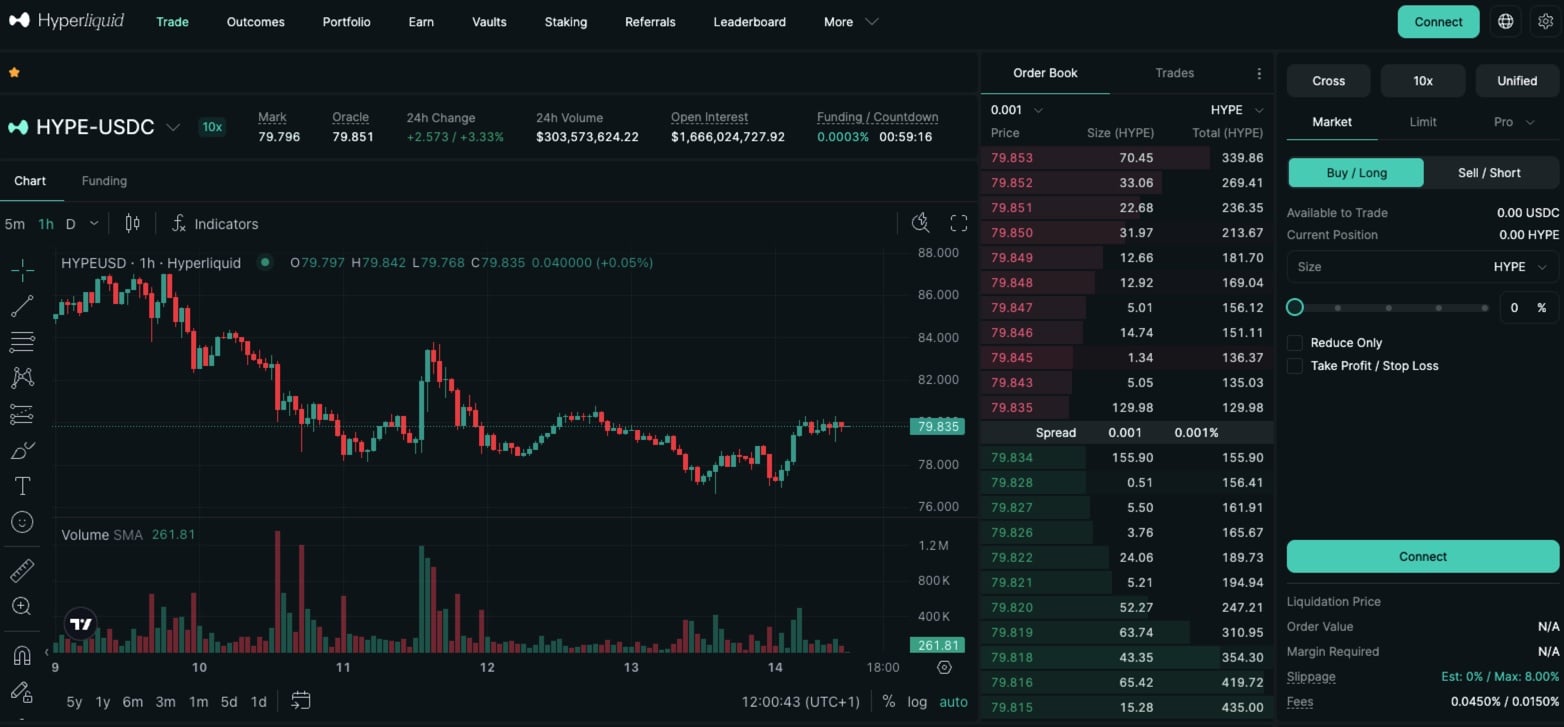Click the lock drawings pencil icon
The width and height of the screenshot is (1564, 727).
pos(22,692)
